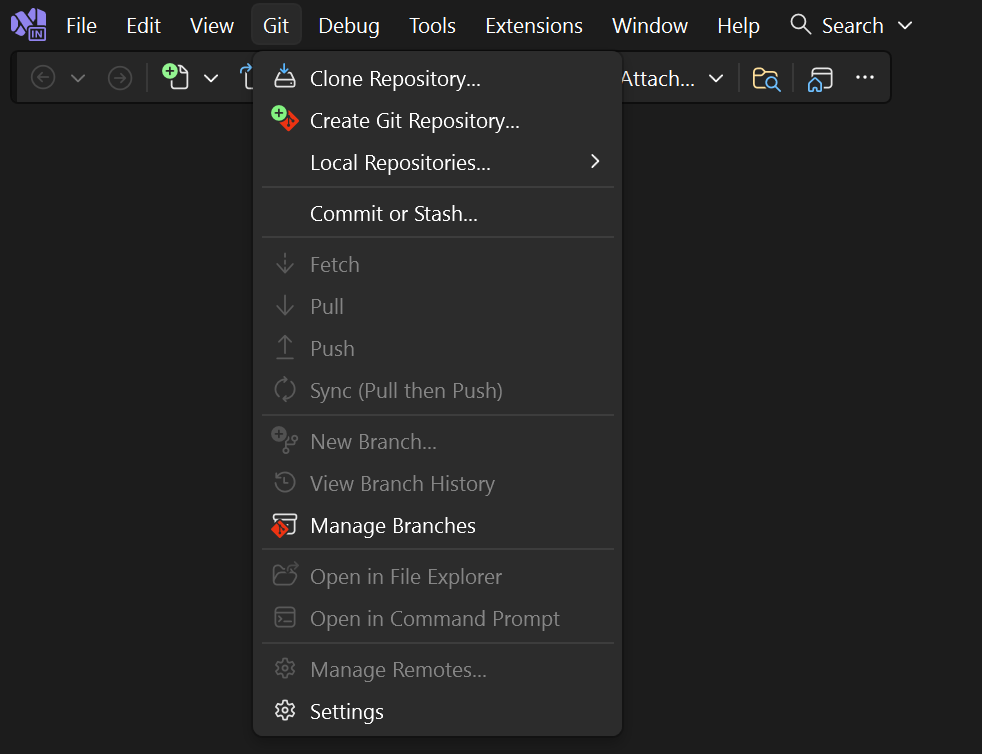Click the Manage Branches branch icon

click(x=283, y=525)
